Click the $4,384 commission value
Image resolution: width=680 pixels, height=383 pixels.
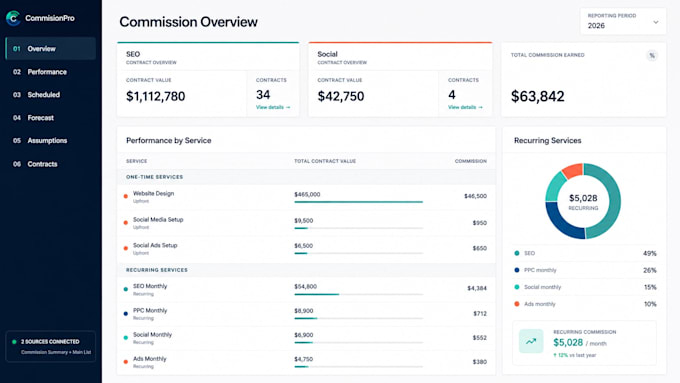(x=477, y=288)
